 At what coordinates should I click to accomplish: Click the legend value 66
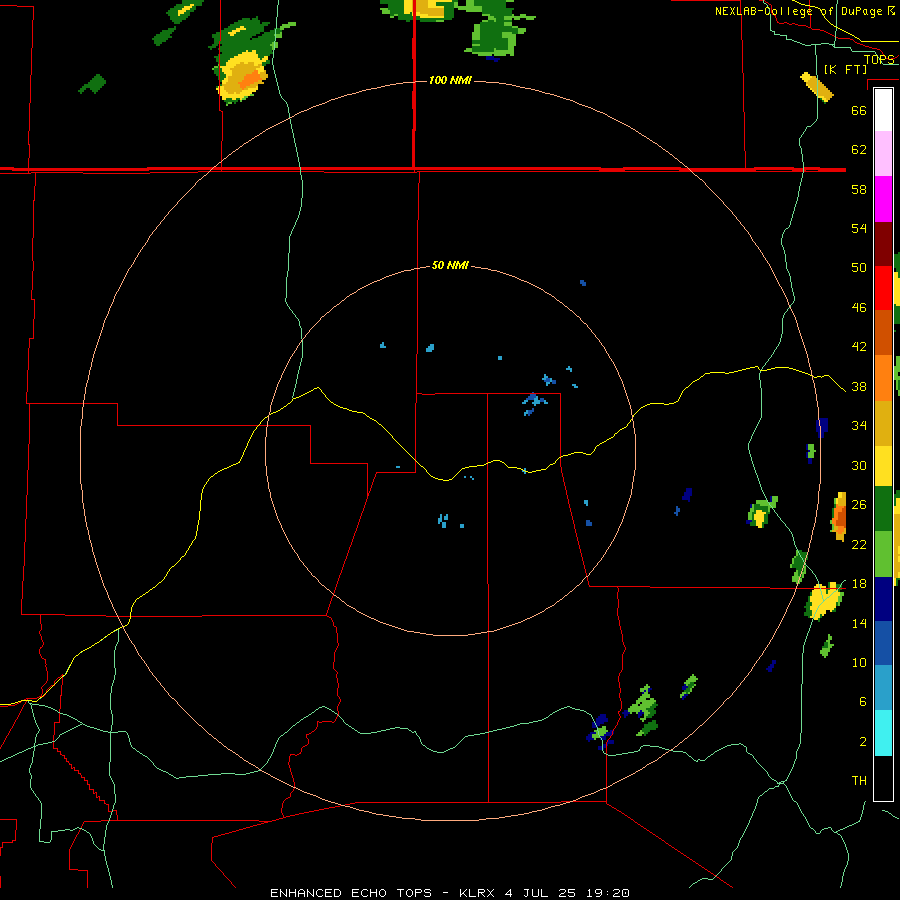pyautogui.click(x=859, y=110)
